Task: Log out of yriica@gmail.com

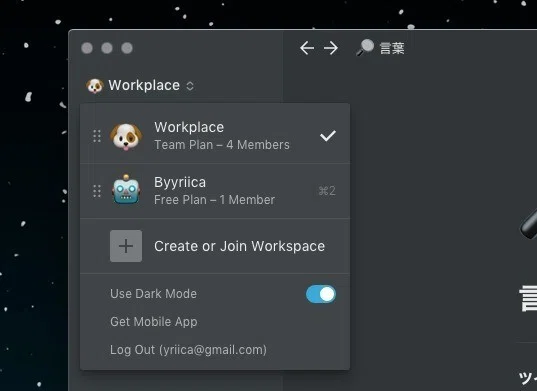Action: point(188,350)
